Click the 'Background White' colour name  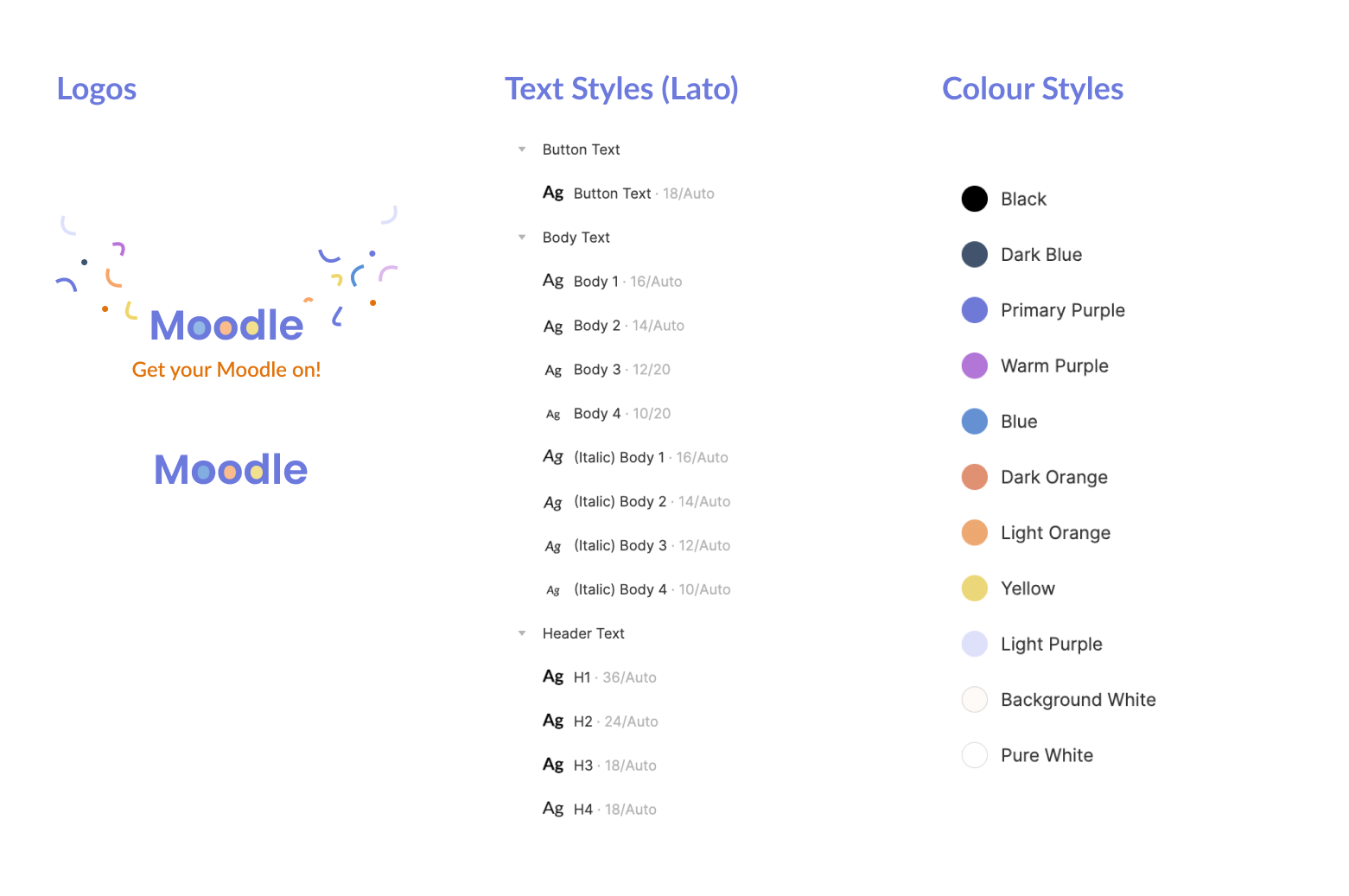click(x=1079, y=700)
